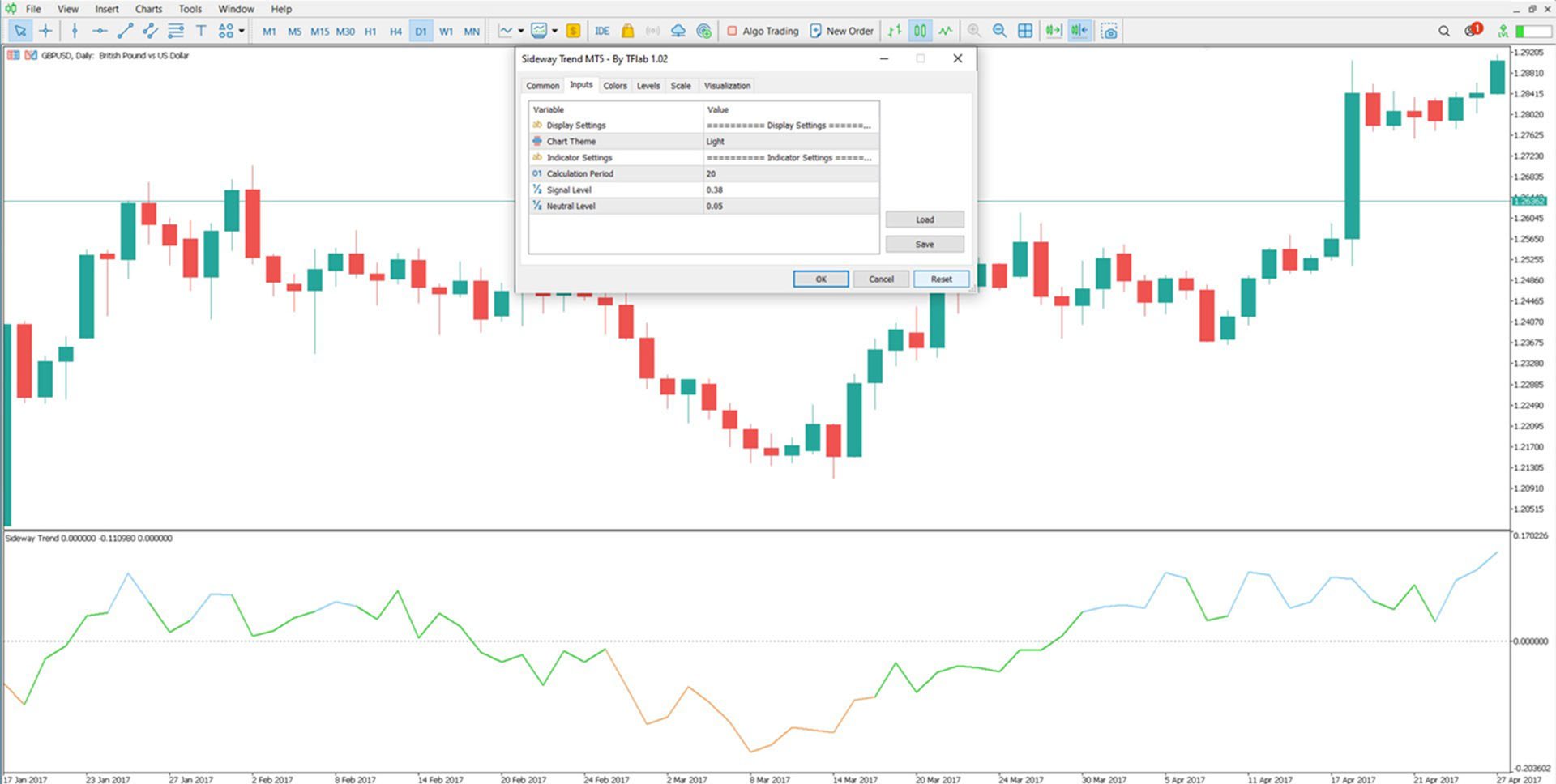Viewport: 1556px width, 784px height.
Task: Switch chart to H4 timeframe
Action: (x=395, y=32)
